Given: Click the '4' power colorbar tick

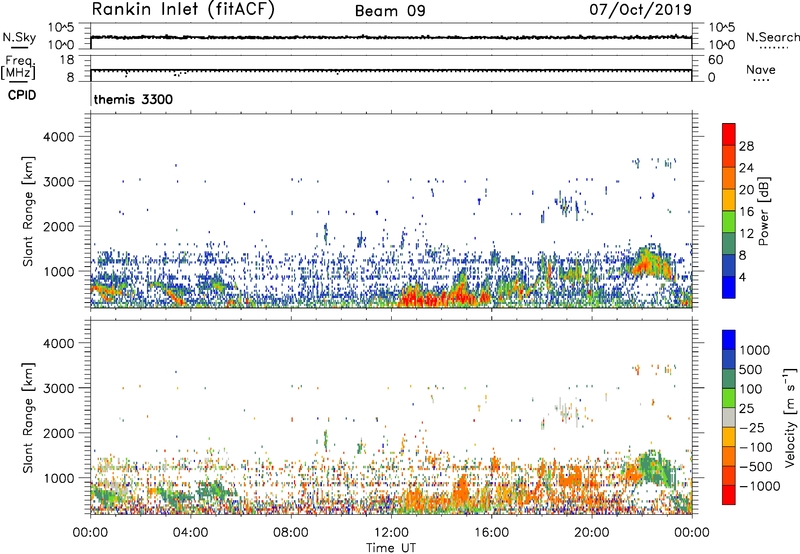Looking at the screenshot, I should tap(743, 277).
